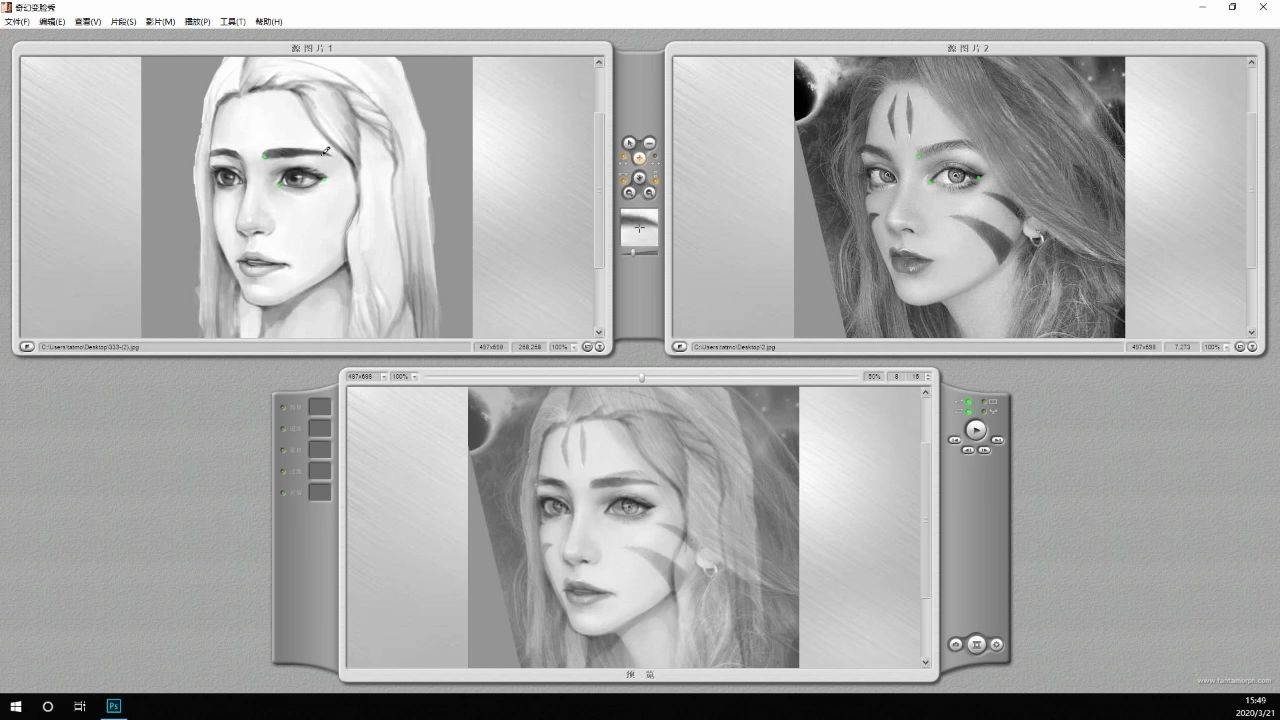Open the 帮助(H) menu
Viewport: 1280px width, 720px height.
point(269,22)
